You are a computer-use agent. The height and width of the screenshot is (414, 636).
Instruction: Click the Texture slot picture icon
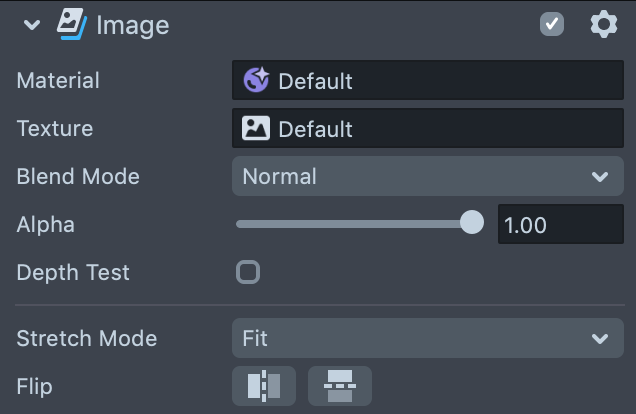point(256,129)
